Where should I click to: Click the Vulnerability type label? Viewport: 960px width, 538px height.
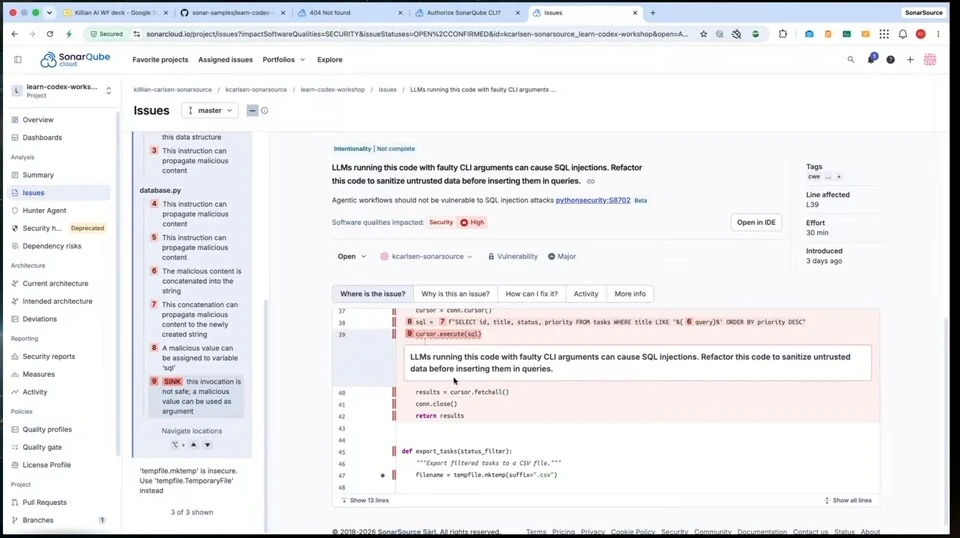pos(512,256)
